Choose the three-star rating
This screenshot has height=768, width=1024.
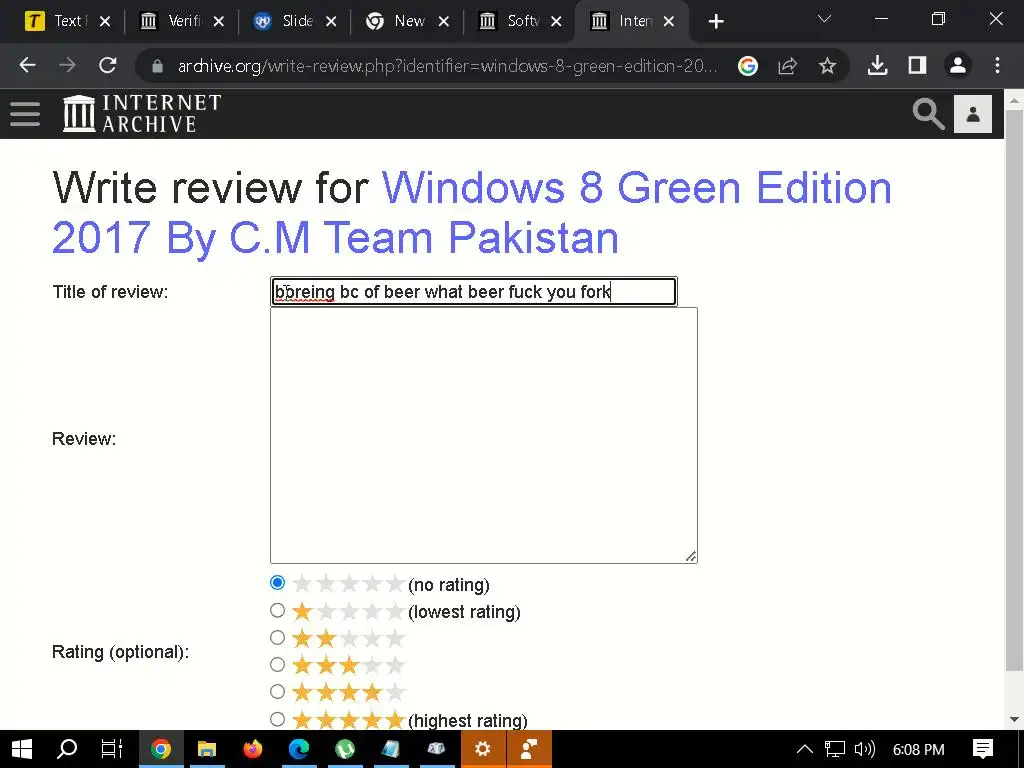(x=278, y=664)
